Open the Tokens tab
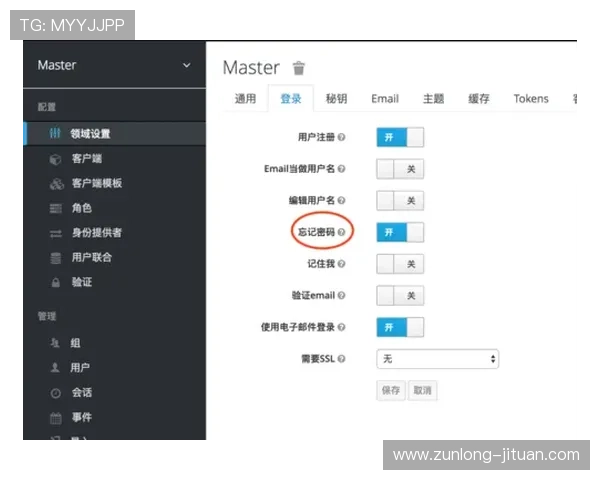 (531, 99)
